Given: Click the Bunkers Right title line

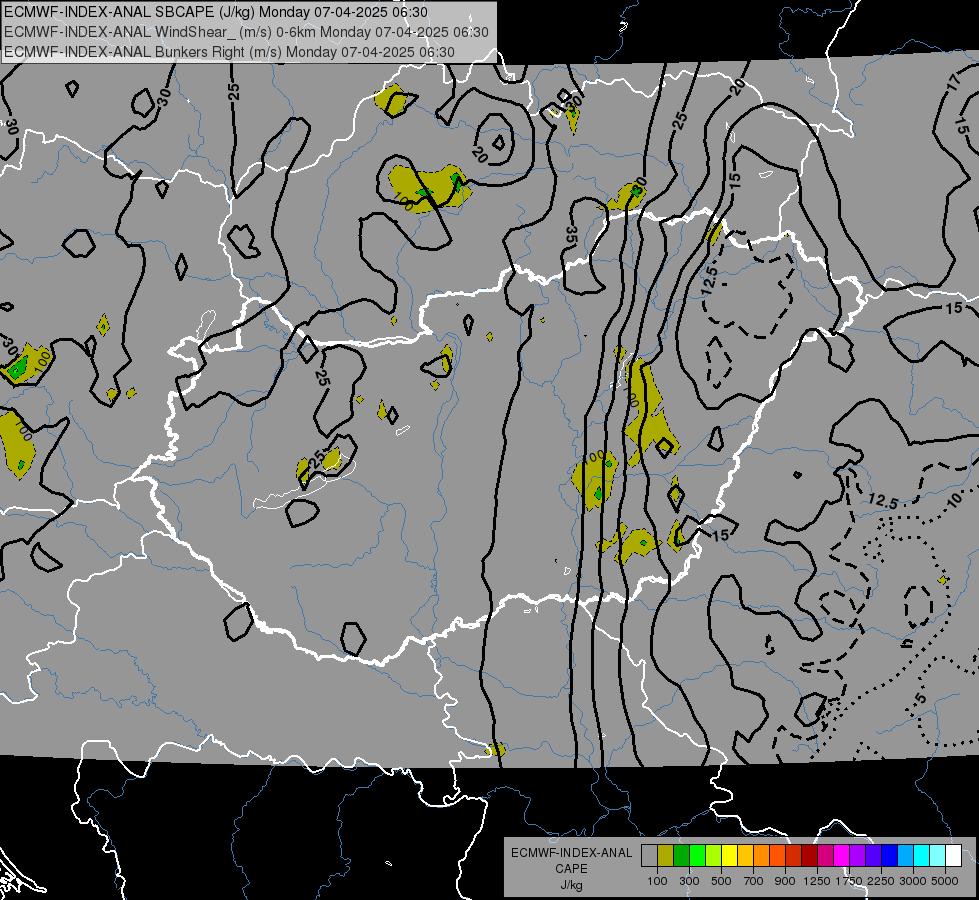Looking at the screenshot, I should pyautogui.click(x=229, y=52).
